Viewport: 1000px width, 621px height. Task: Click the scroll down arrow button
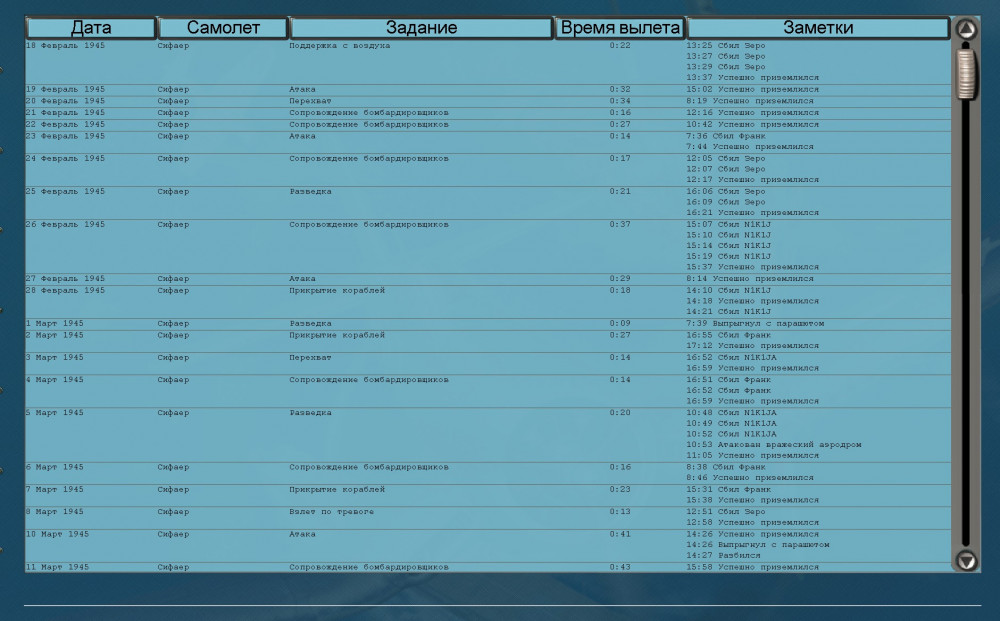click(966, 560)
